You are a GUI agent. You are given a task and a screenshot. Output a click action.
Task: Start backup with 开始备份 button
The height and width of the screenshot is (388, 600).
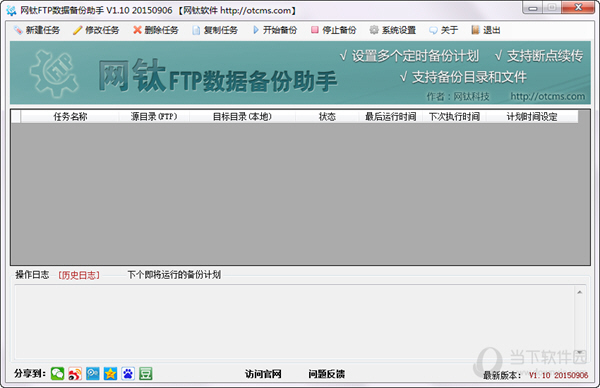pyautogui.click(x=275, y=30)
